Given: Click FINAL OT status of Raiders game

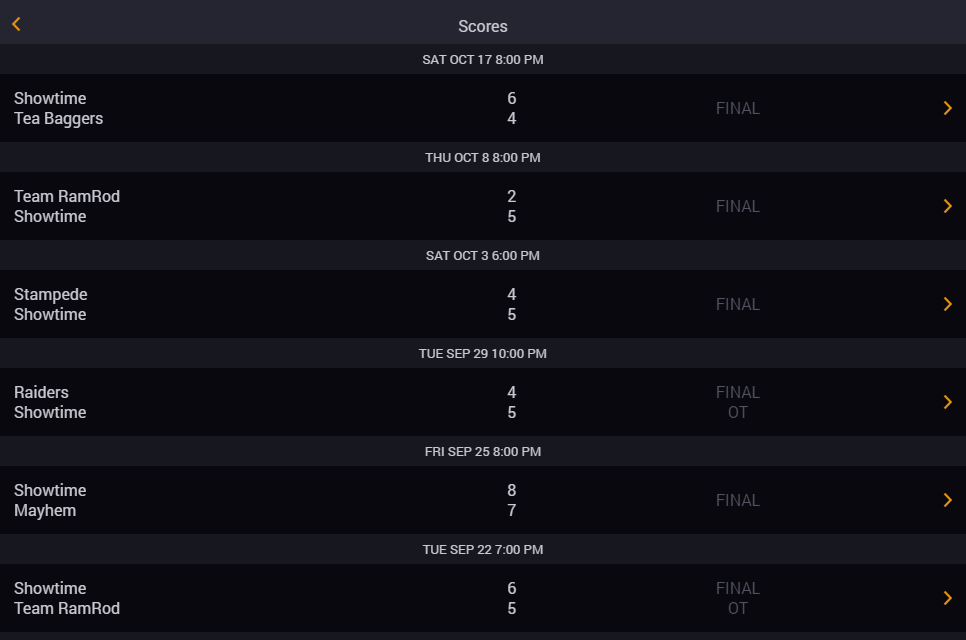Looking at the screenshot, I should click(x=737, y=402).
